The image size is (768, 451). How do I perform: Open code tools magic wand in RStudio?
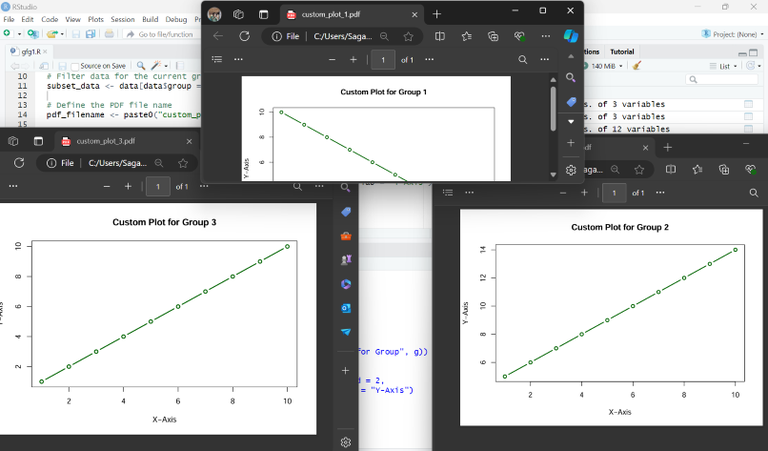[x=156, y=65]
